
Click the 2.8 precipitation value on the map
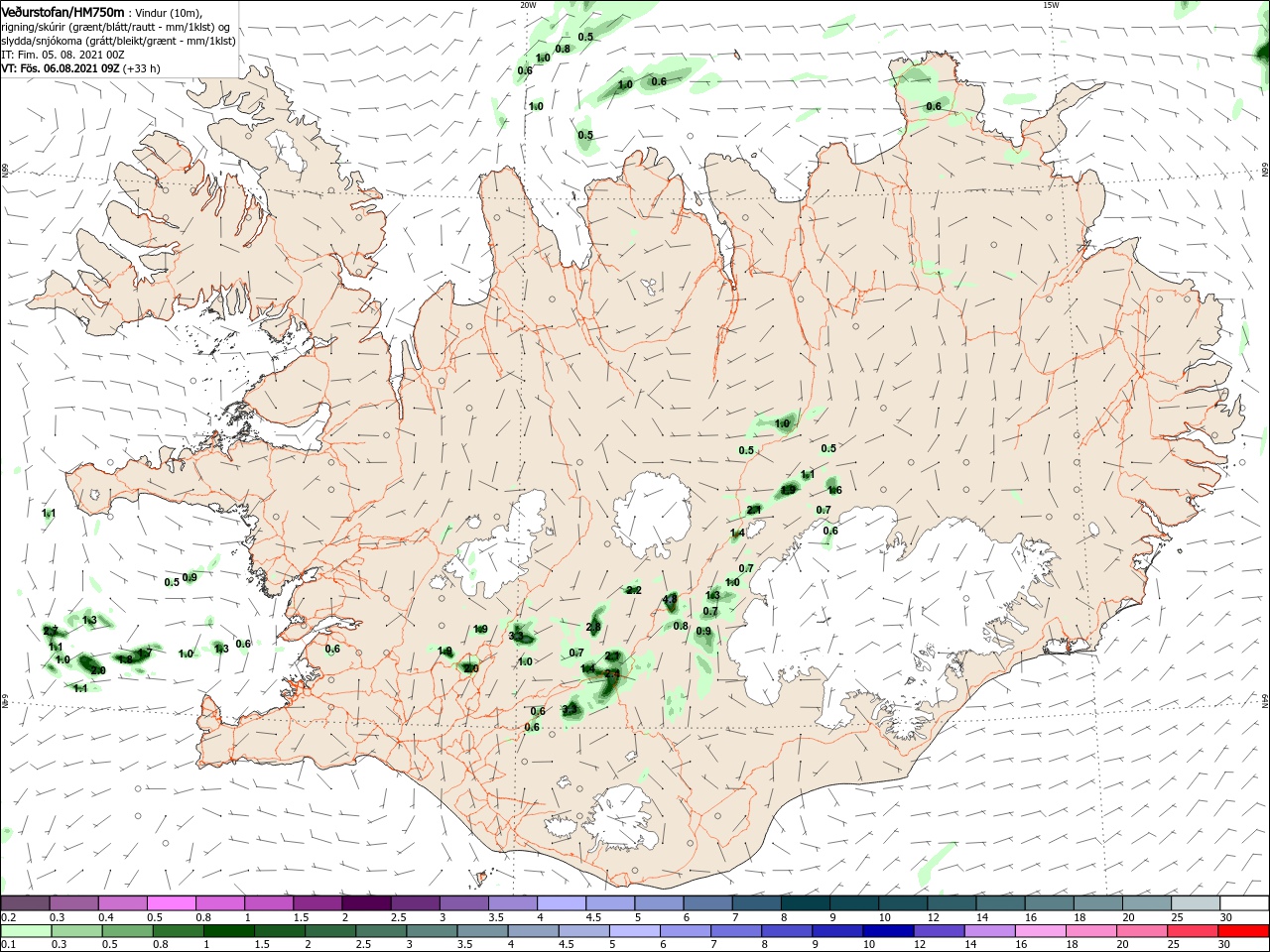[x=593, y=627]
